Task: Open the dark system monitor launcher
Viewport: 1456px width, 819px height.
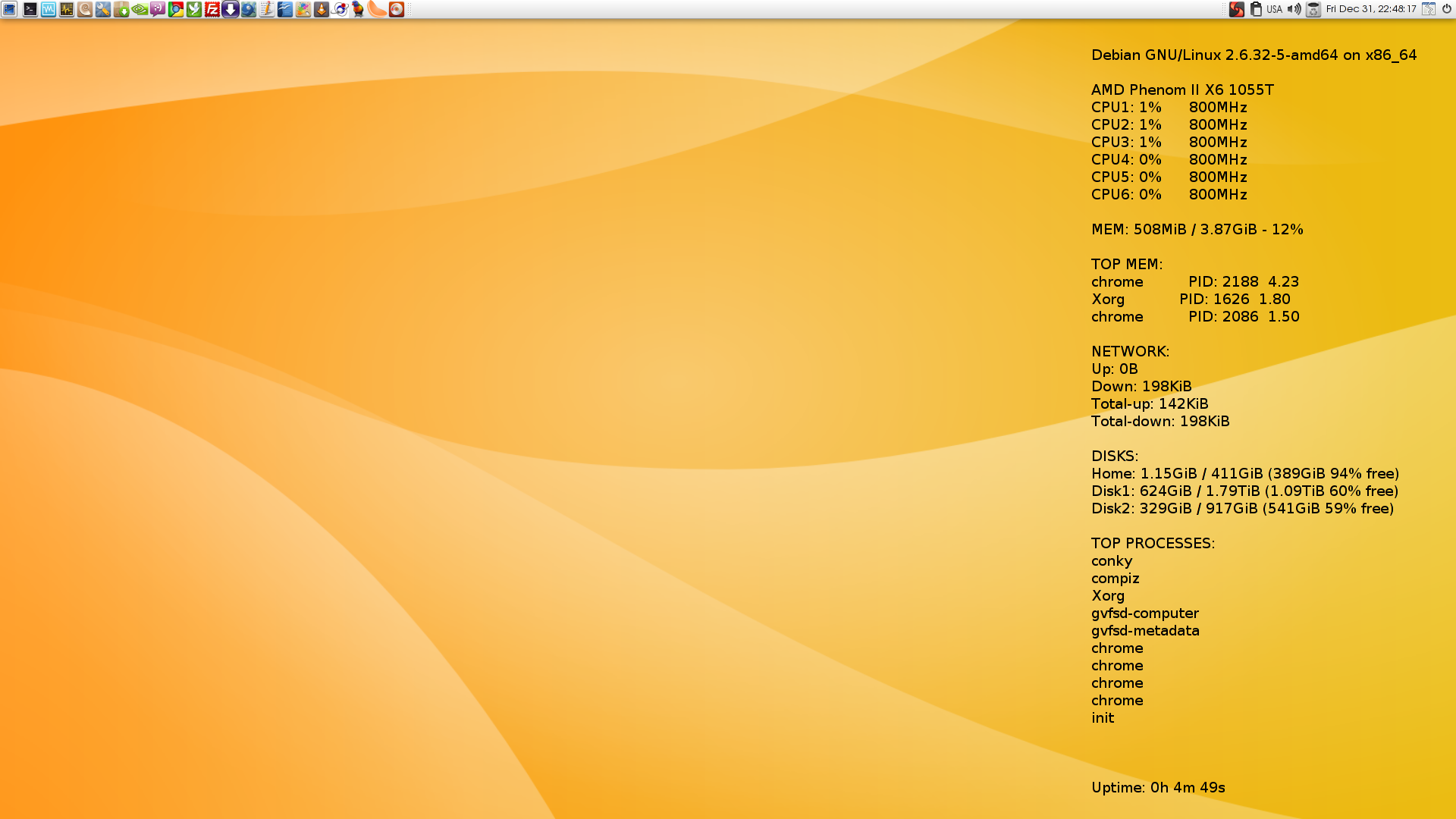Action: 67,9
